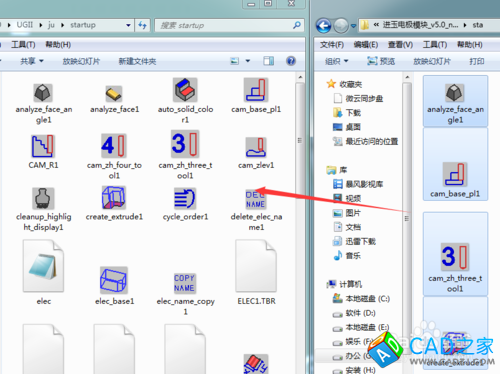Open 文件(F) menu in right window
The width and height of the screenshot is (500, 374).
tap(332, 45)
